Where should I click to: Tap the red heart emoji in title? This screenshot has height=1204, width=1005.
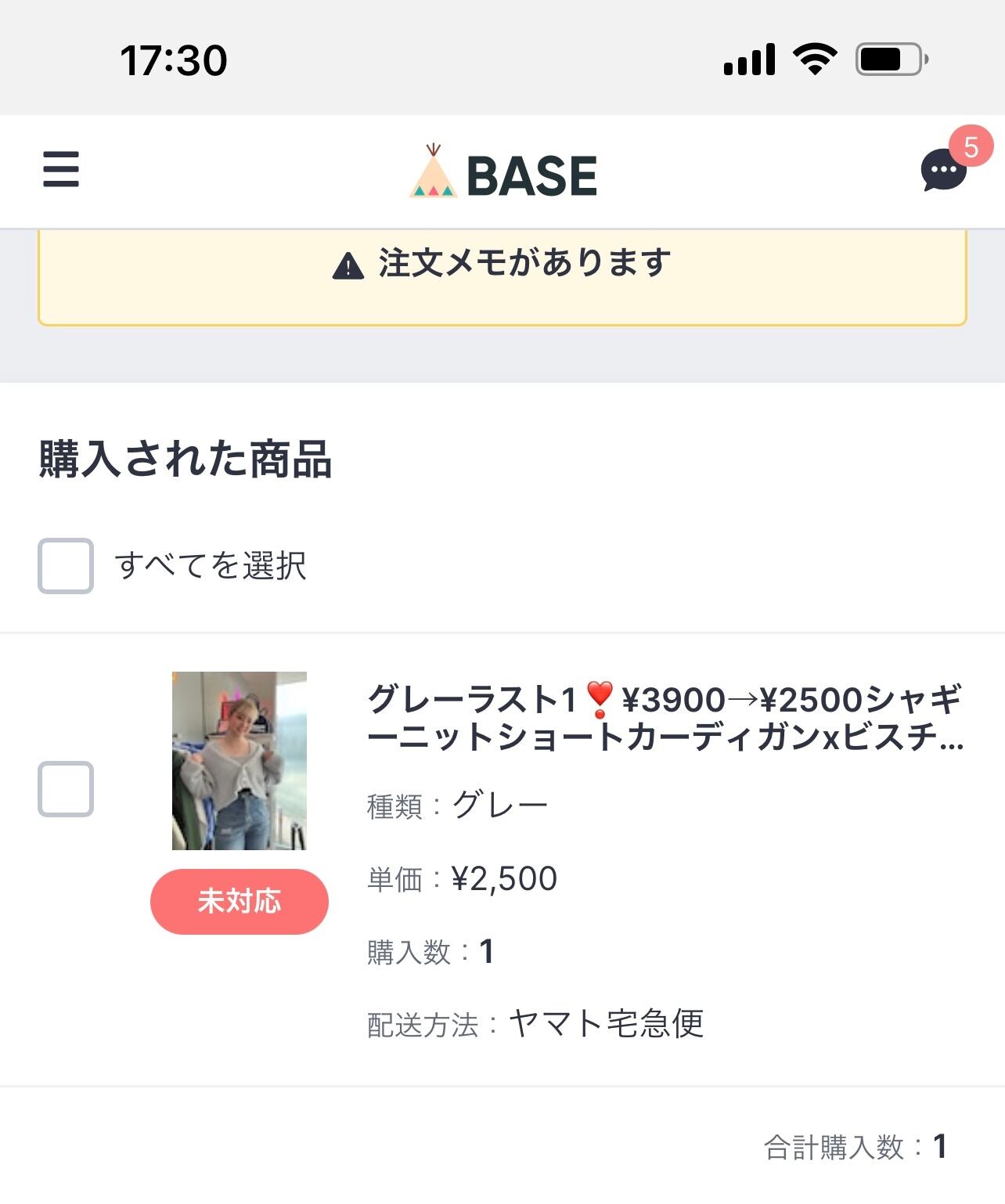pos(600,699)
